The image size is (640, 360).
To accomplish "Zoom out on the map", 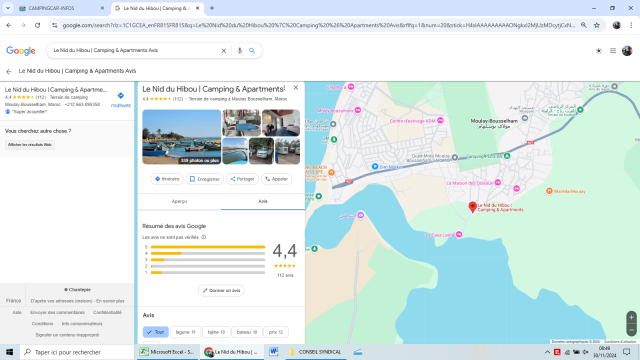I will click(631, 329).
